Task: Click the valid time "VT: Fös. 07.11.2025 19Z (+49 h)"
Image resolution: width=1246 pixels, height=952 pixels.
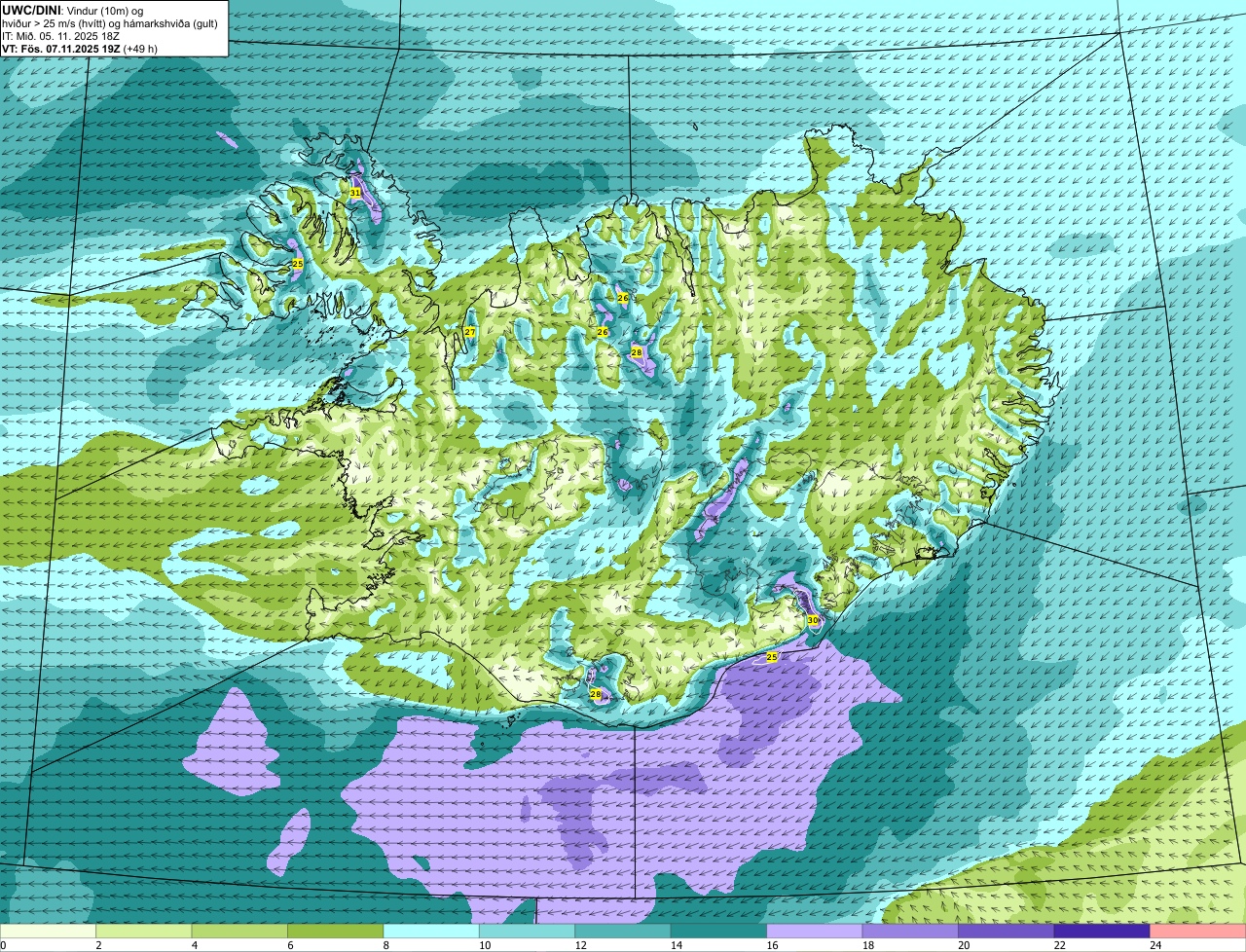Action: tap(80, 48)
